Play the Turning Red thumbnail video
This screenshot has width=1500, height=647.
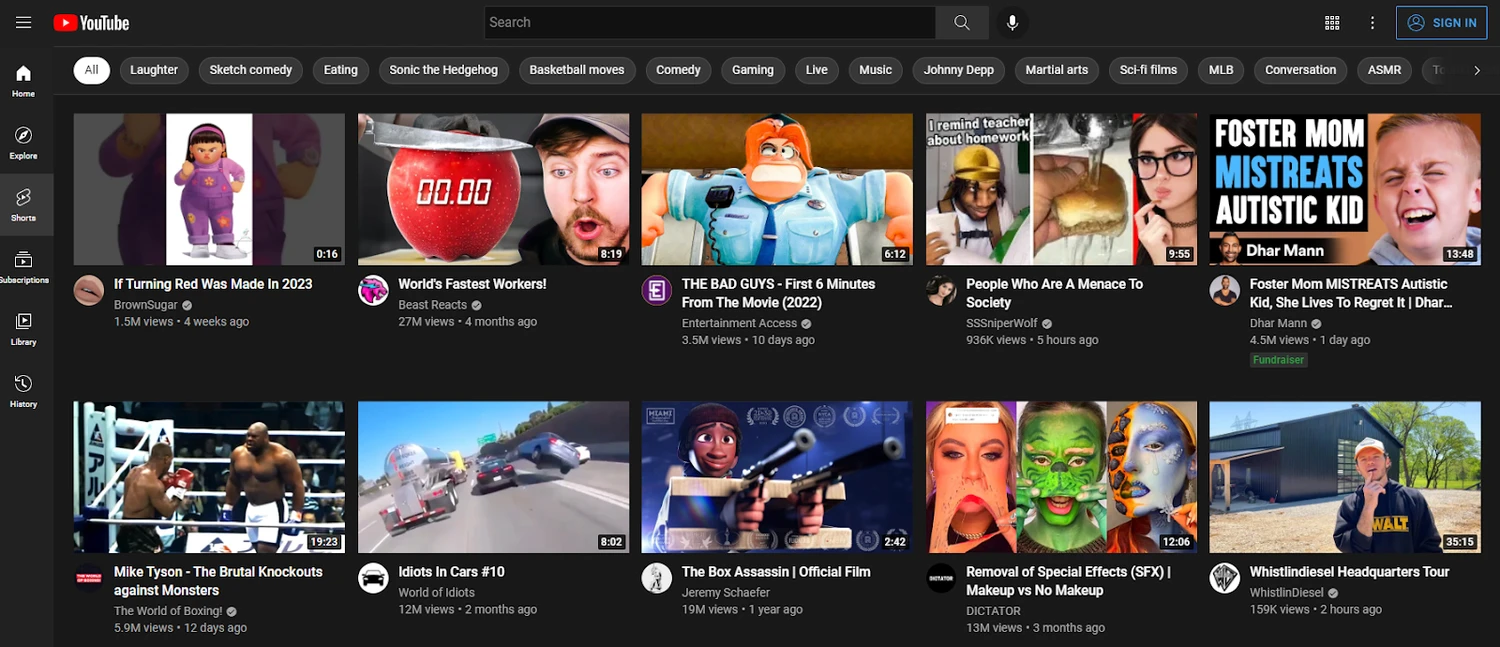pos(209,189)
